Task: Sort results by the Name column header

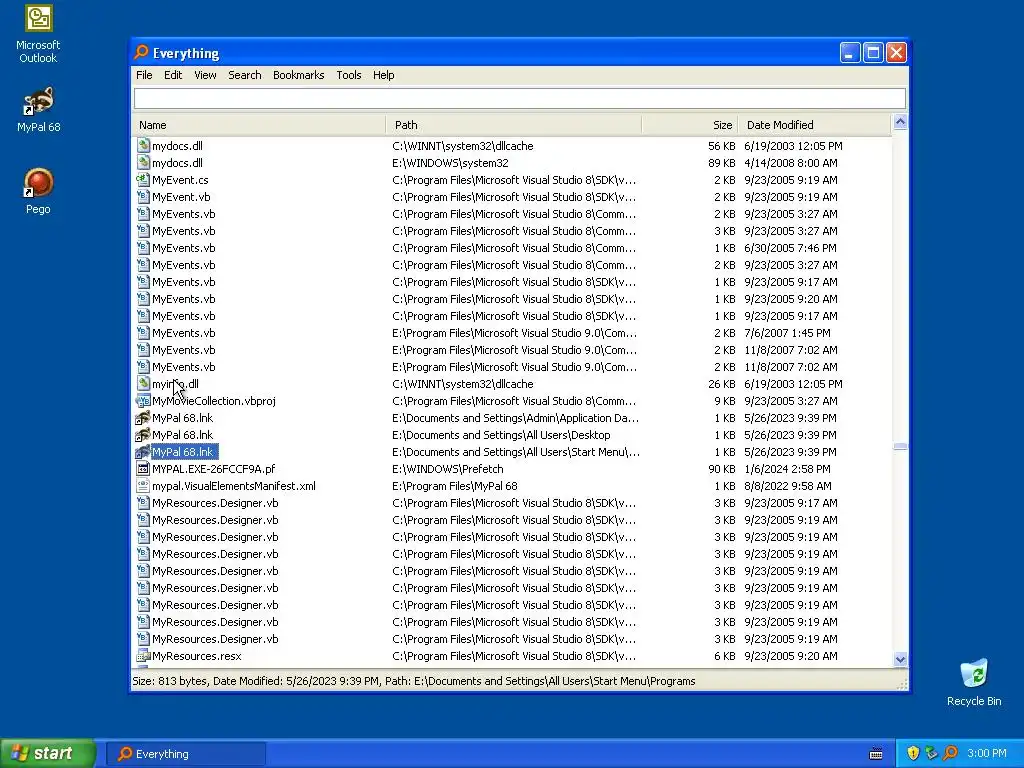Action: click(259, 125)
